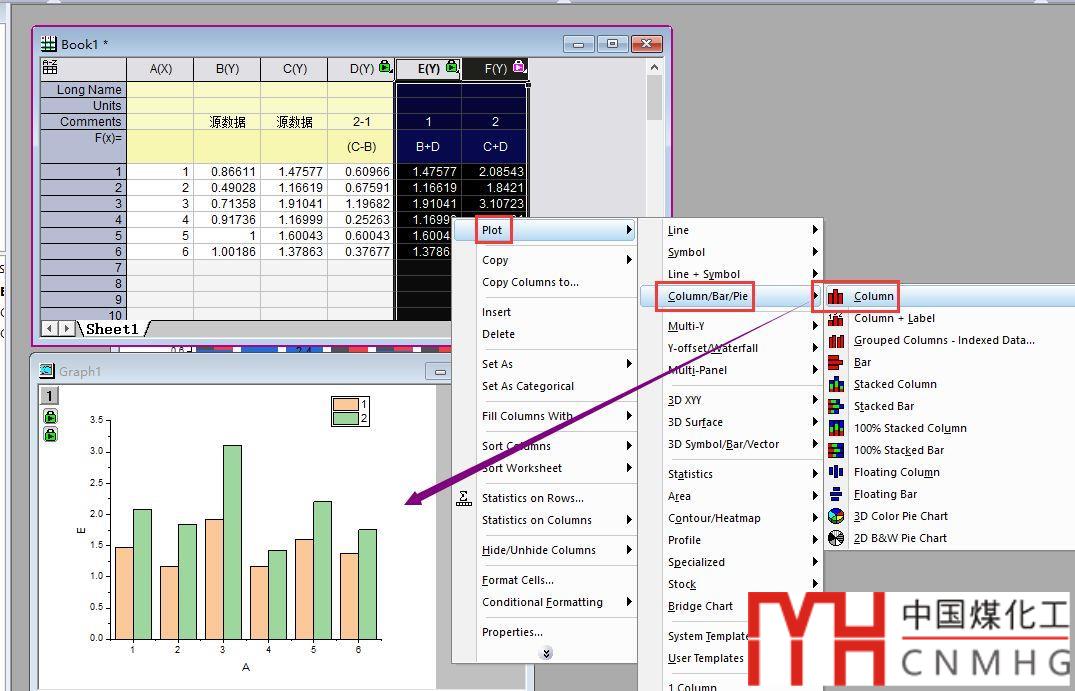Select column A(X) header
The width and height of the screenshot is (1075, 691).
coord(160,69)
